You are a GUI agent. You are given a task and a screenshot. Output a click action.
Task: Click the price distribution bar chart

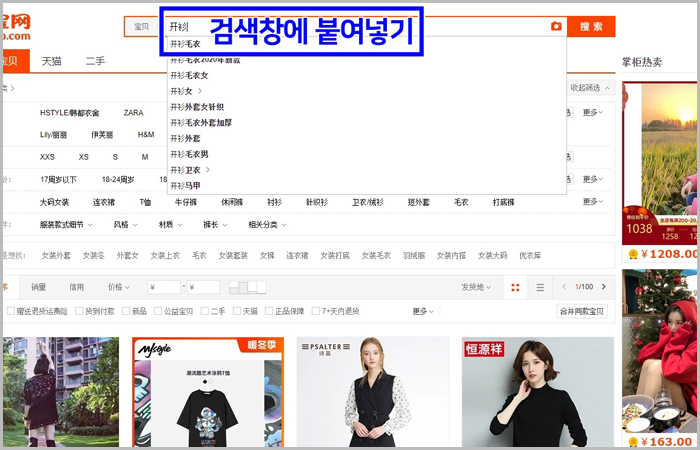tap(248, 287)
